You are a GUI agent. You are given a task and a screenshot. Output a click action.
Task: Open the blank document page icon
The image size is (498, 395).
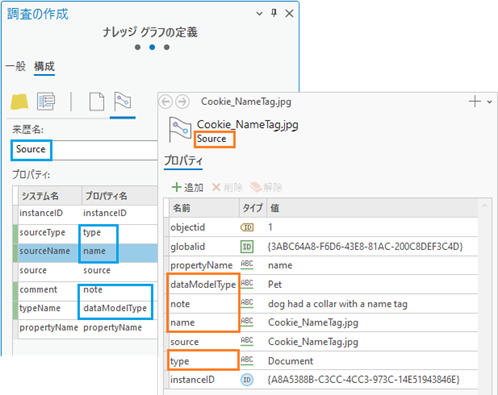97,101
